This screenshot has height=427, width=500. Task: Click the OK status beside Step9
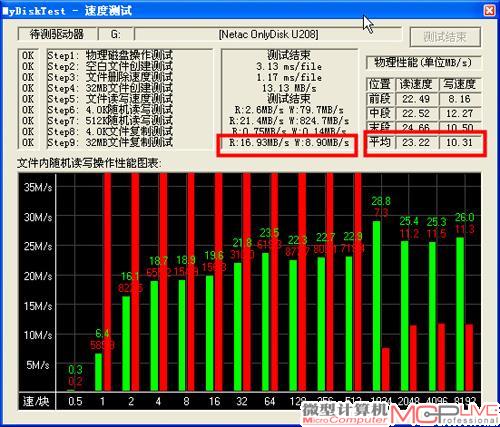[x=28, y=142]
